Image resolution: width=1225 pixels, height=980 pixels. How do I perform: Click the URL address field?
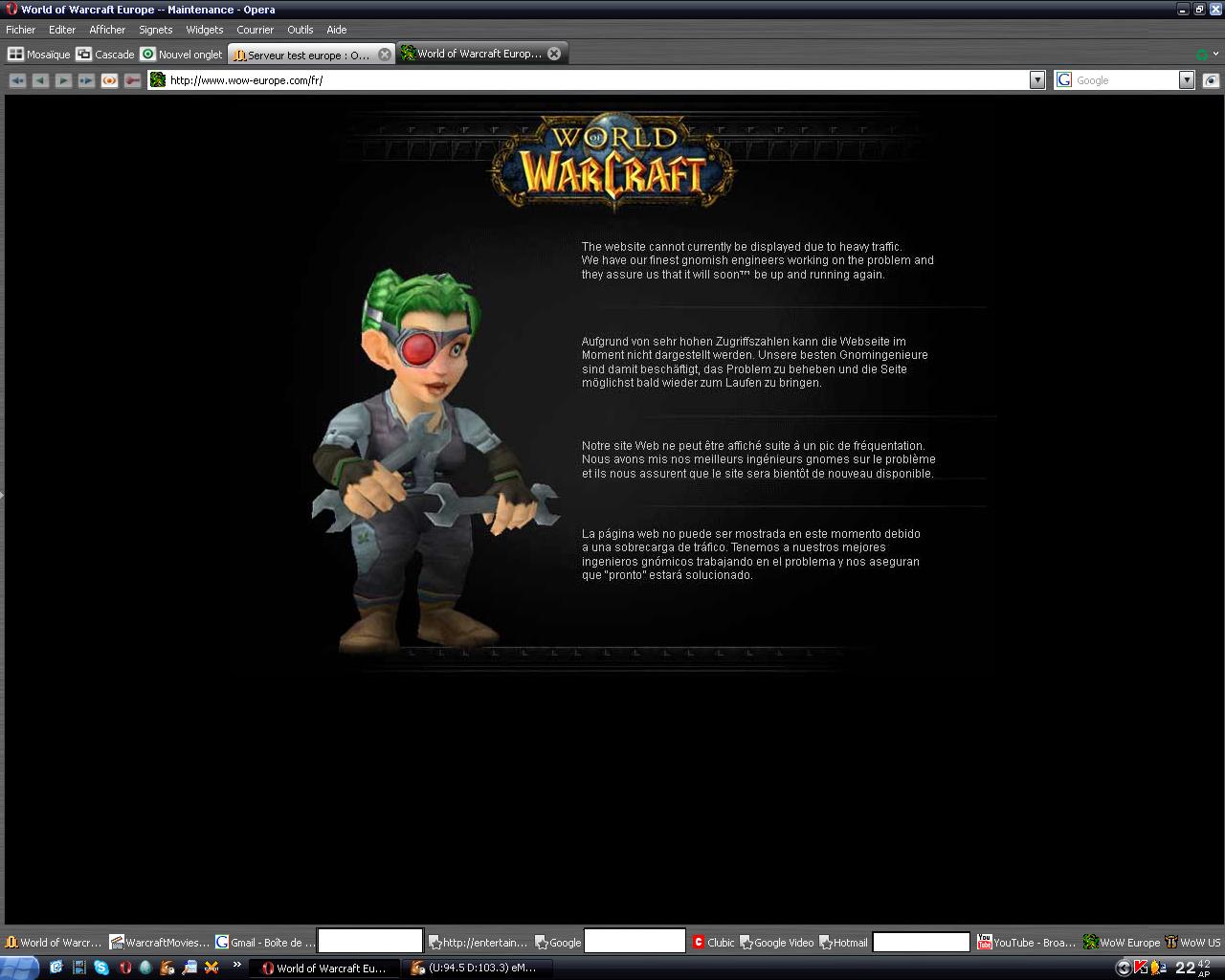tap(597, 80)
